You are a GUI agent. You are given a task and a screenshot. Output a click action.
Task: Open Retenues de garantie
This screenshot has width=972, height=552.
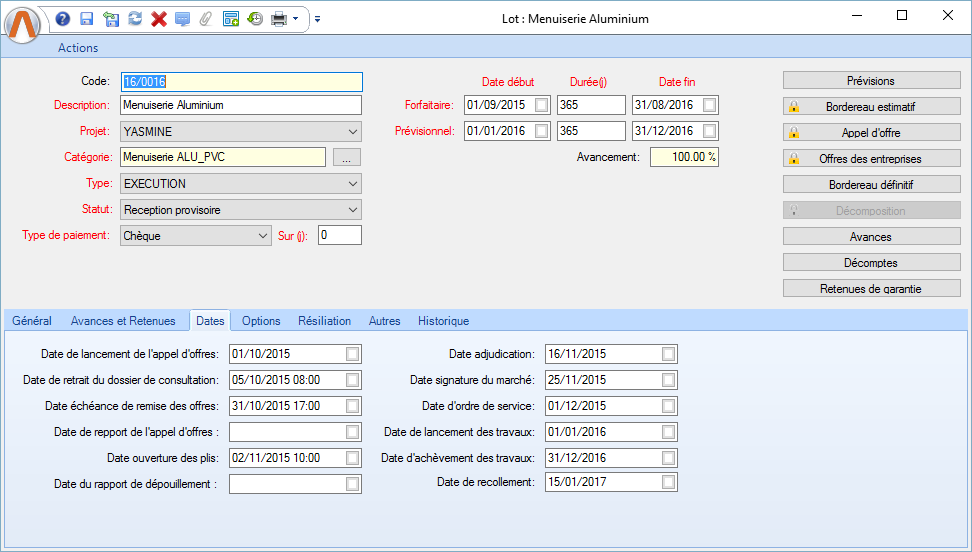point(870,289)
